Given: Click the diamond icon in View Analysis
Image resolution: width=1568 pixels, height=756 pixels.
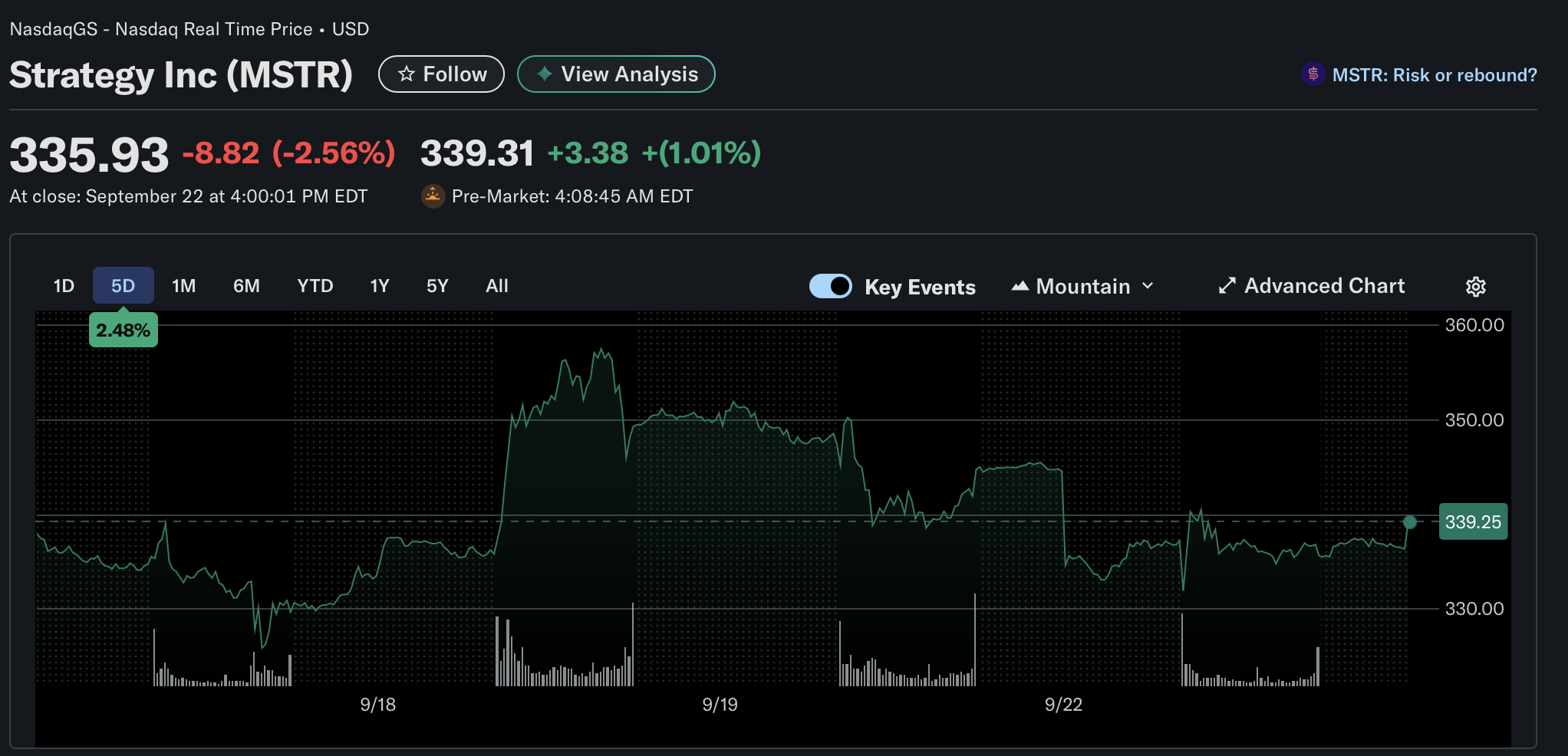Looking at the screenshot, I should point(544,74).
